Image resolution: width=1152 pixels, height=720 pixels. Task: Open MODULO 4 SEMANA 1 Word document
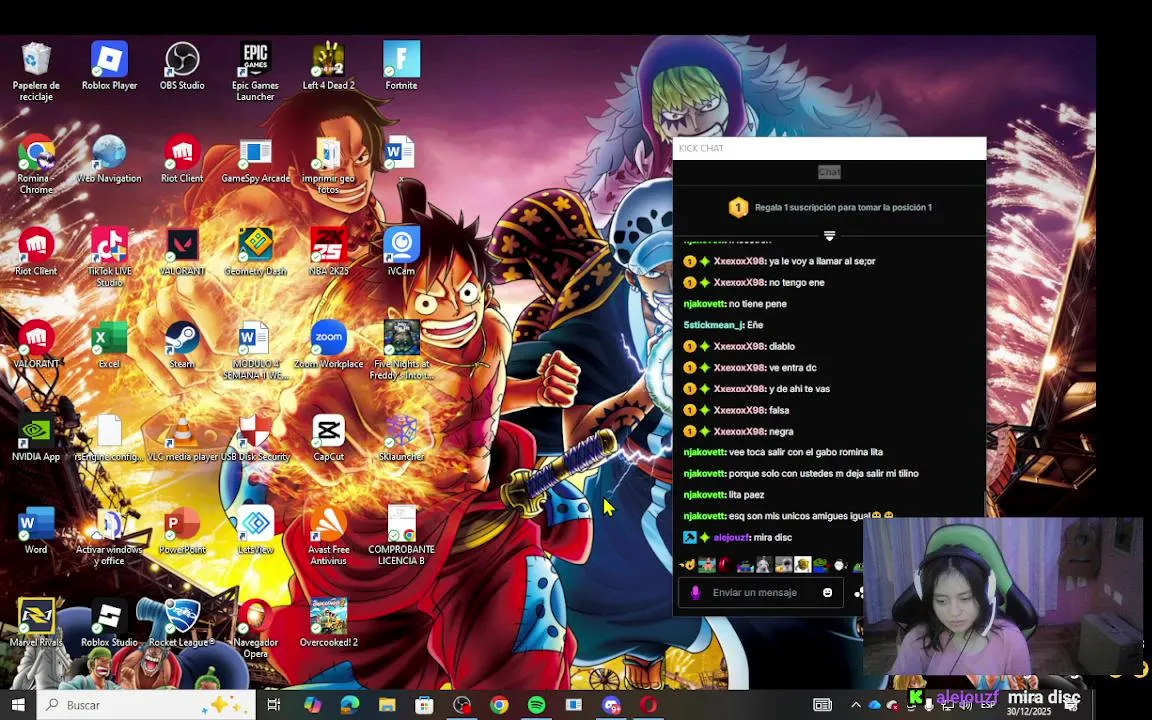255,349
